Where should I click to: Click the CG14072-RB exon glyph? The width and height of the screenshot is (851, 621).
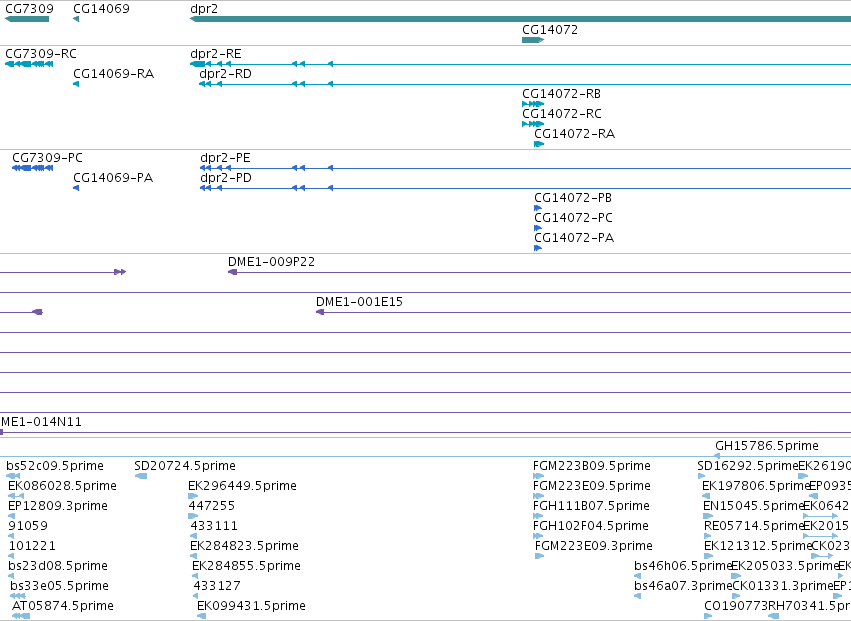point(533,104)
